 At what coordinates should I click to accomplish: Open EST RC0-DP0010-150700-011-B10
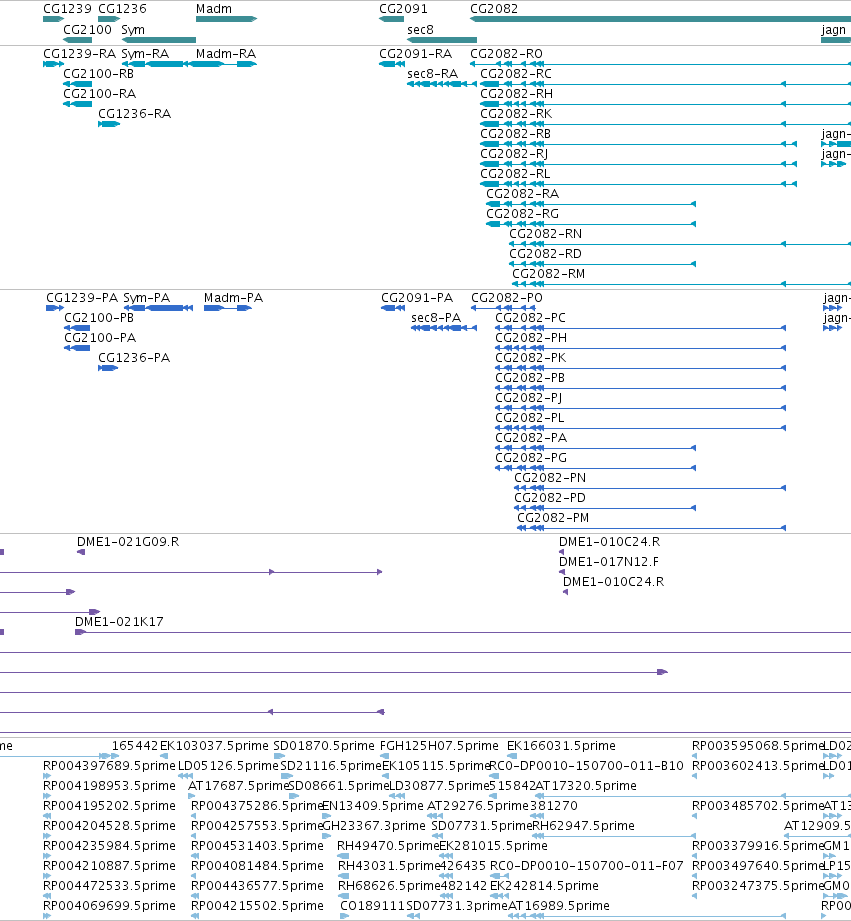click(x=587, y=765)
